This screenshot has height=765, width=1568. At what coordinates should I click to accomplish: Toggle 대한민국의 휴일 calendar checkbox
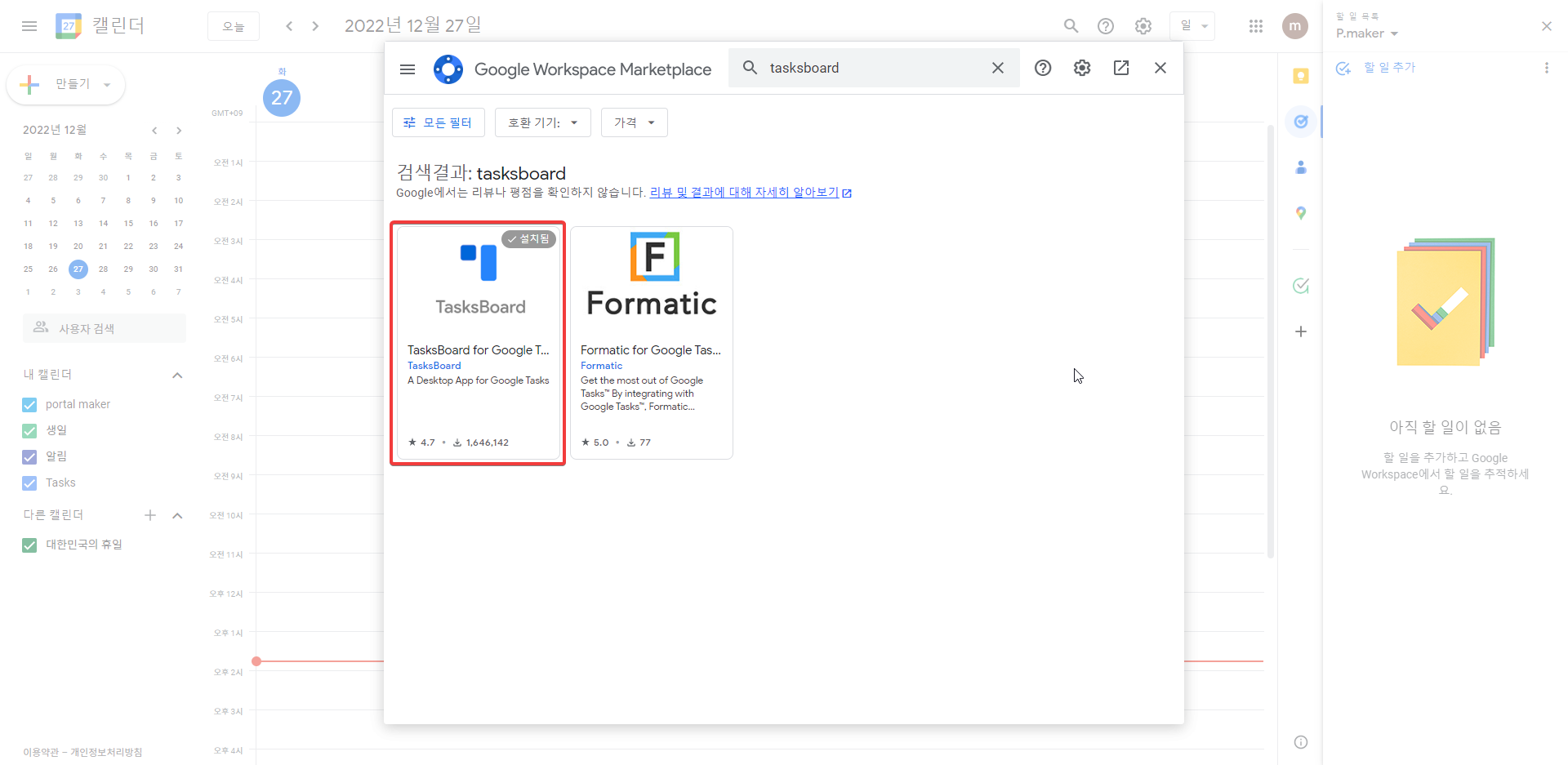pos(29,545)
